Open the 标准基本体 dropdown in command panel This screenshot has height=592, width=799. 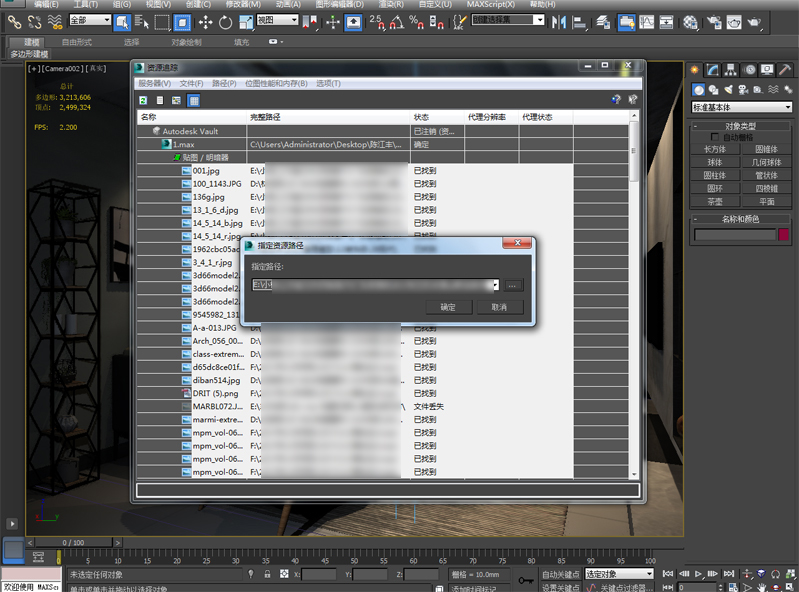pos(741,107)
